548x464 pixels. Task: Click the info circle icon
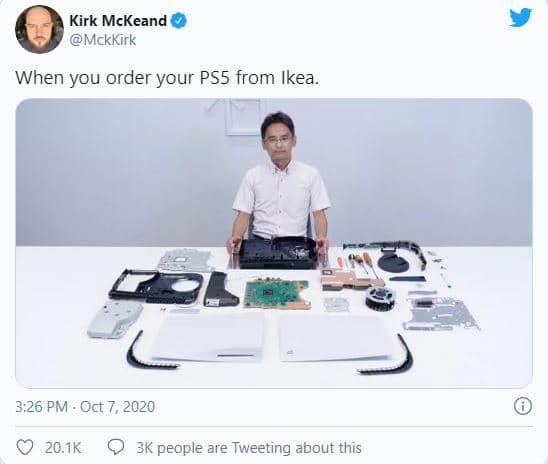pyautogui.click(x=523, y=406)
